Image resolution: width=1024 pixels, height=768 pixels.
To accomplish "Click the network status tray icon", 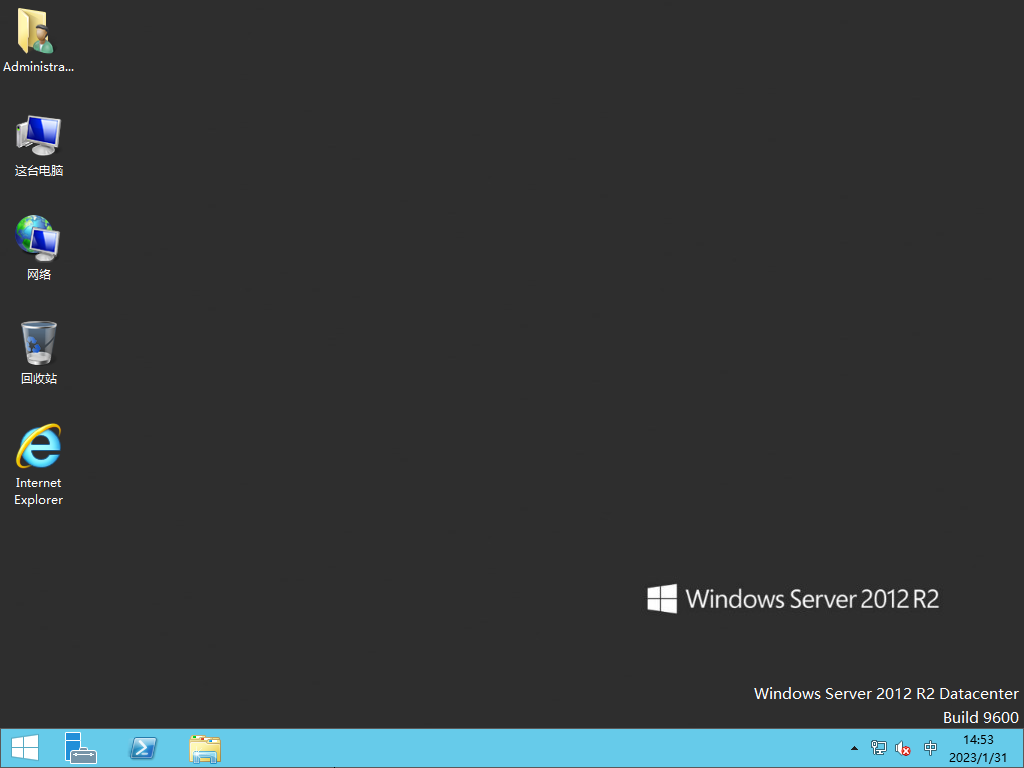I will (x=878, y=748).
